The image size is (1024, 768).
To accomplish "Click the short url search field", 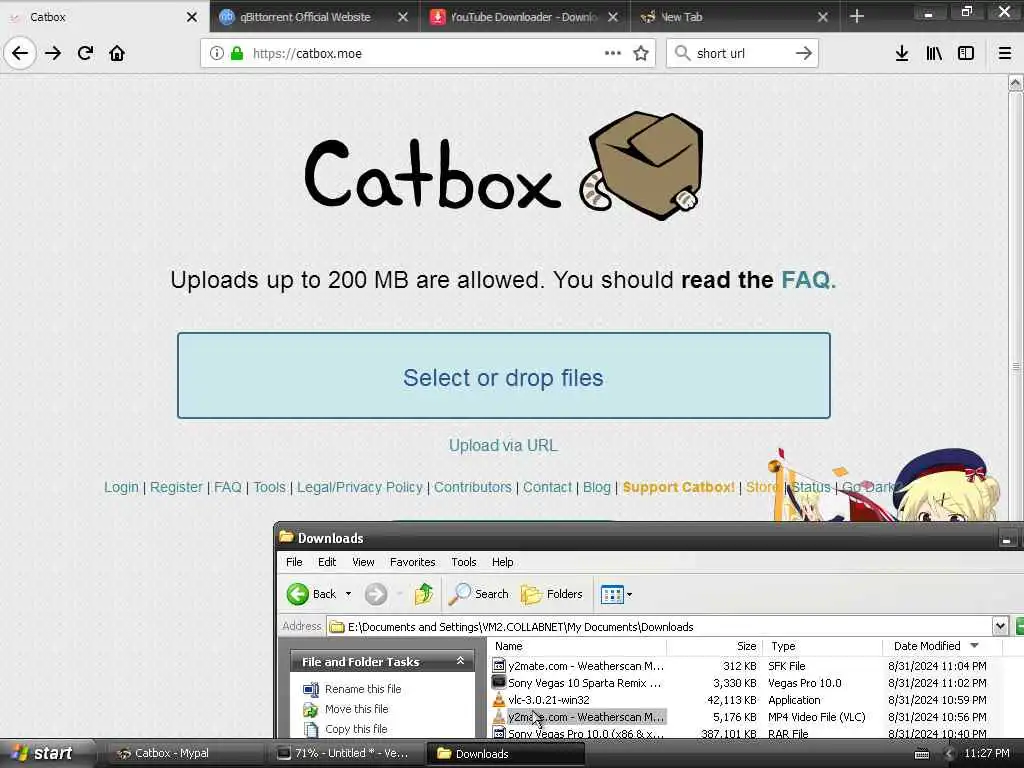I will [741, 54].
